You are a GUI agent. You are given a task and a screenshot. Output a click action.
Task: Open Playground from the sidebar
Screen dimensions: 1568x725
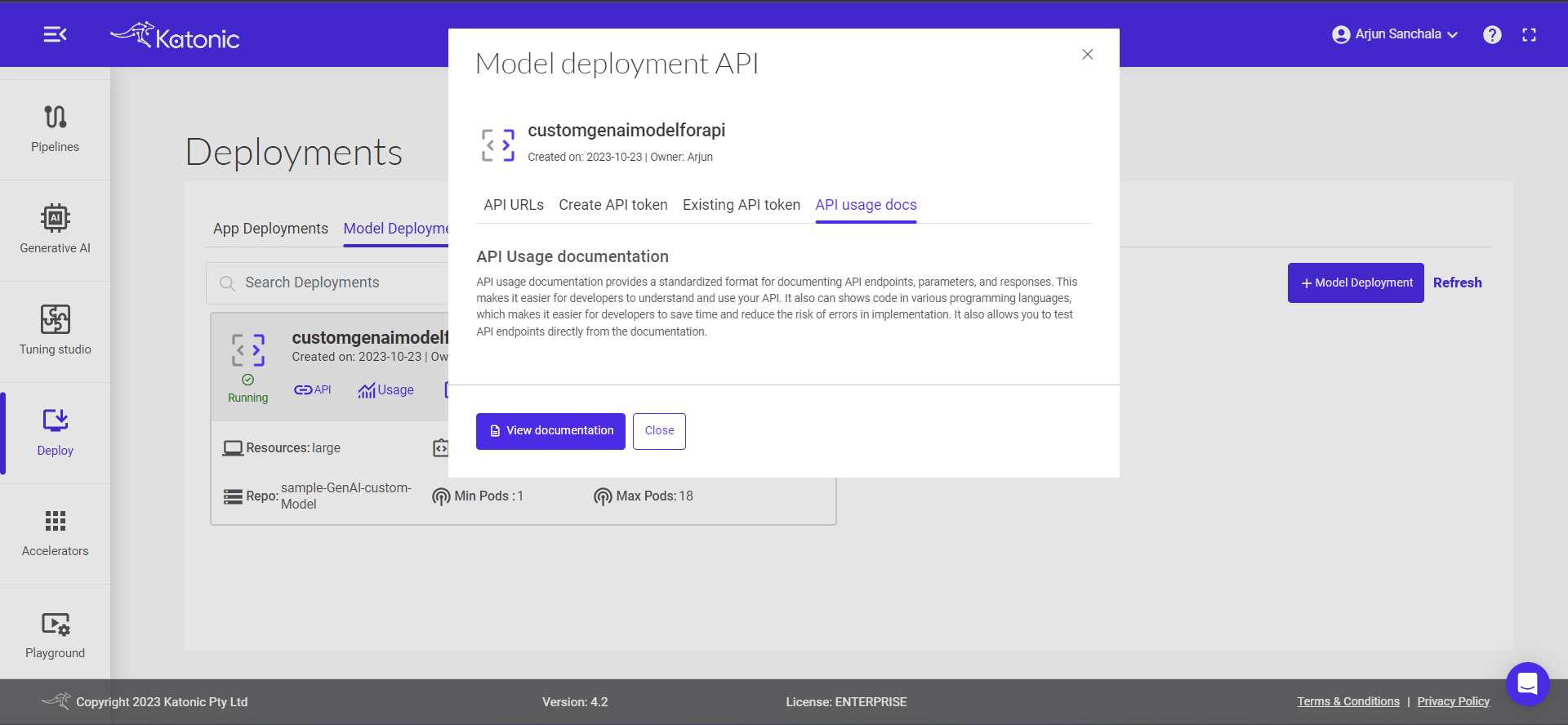55,635
